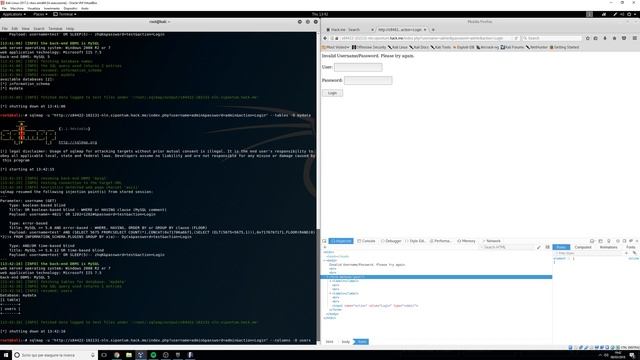This screenshot has height=360, width=640.
Task: Click the Firefox URL address bar
Action: [x=424, y=38]
